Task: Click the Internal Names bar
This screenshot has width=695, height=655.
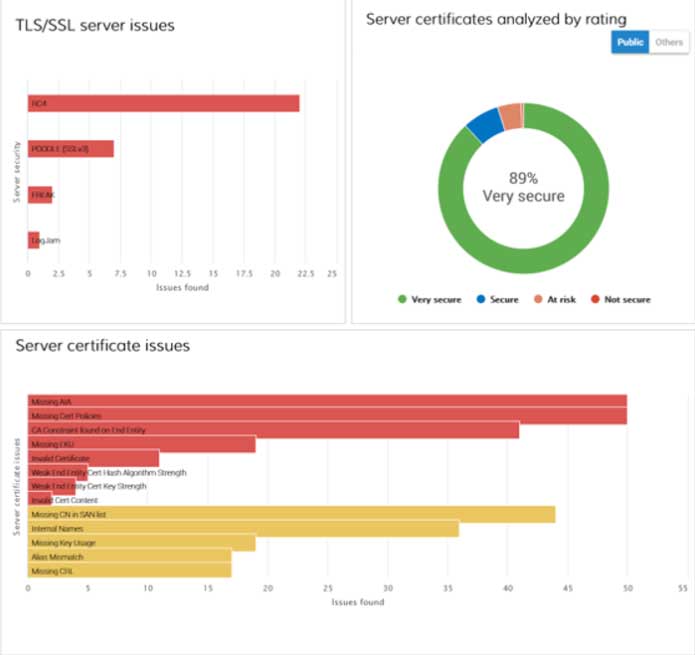Action: click(243, 529)
